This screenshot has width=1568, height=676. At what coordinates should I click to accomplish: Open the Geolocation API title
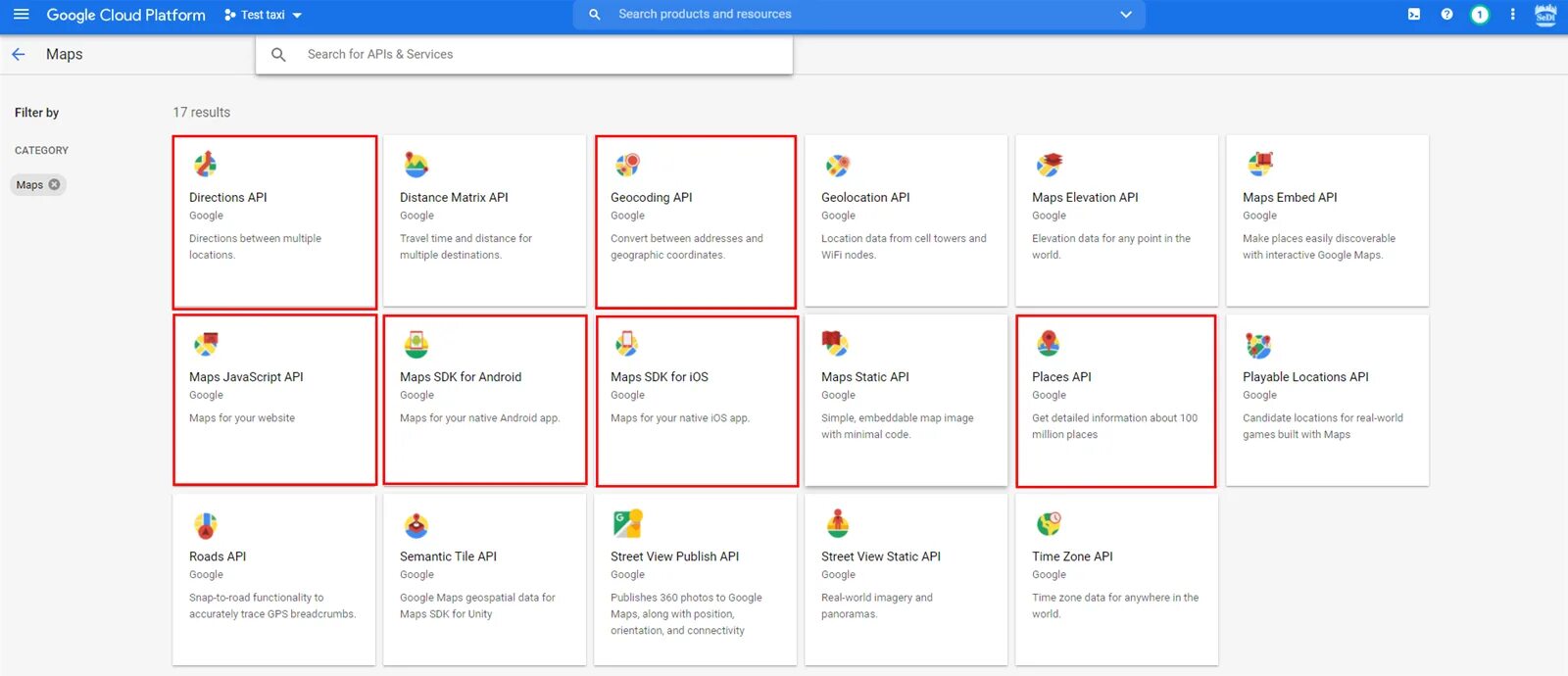point(865,197)
